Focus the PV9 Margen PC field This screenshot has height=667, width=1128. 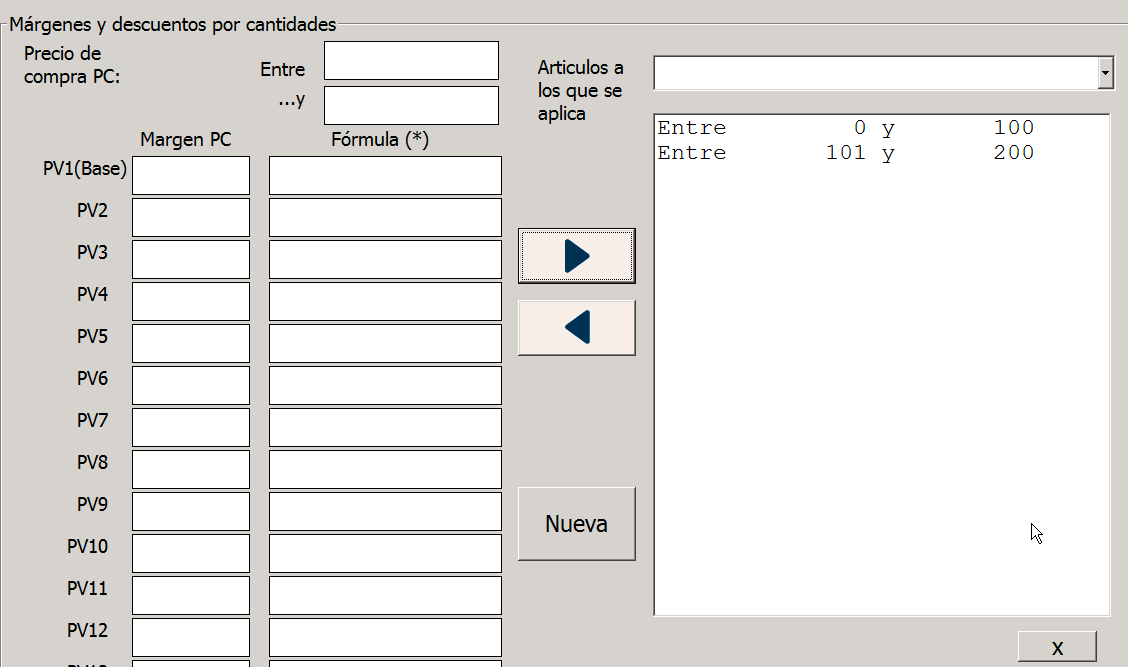tap(191, 512)
